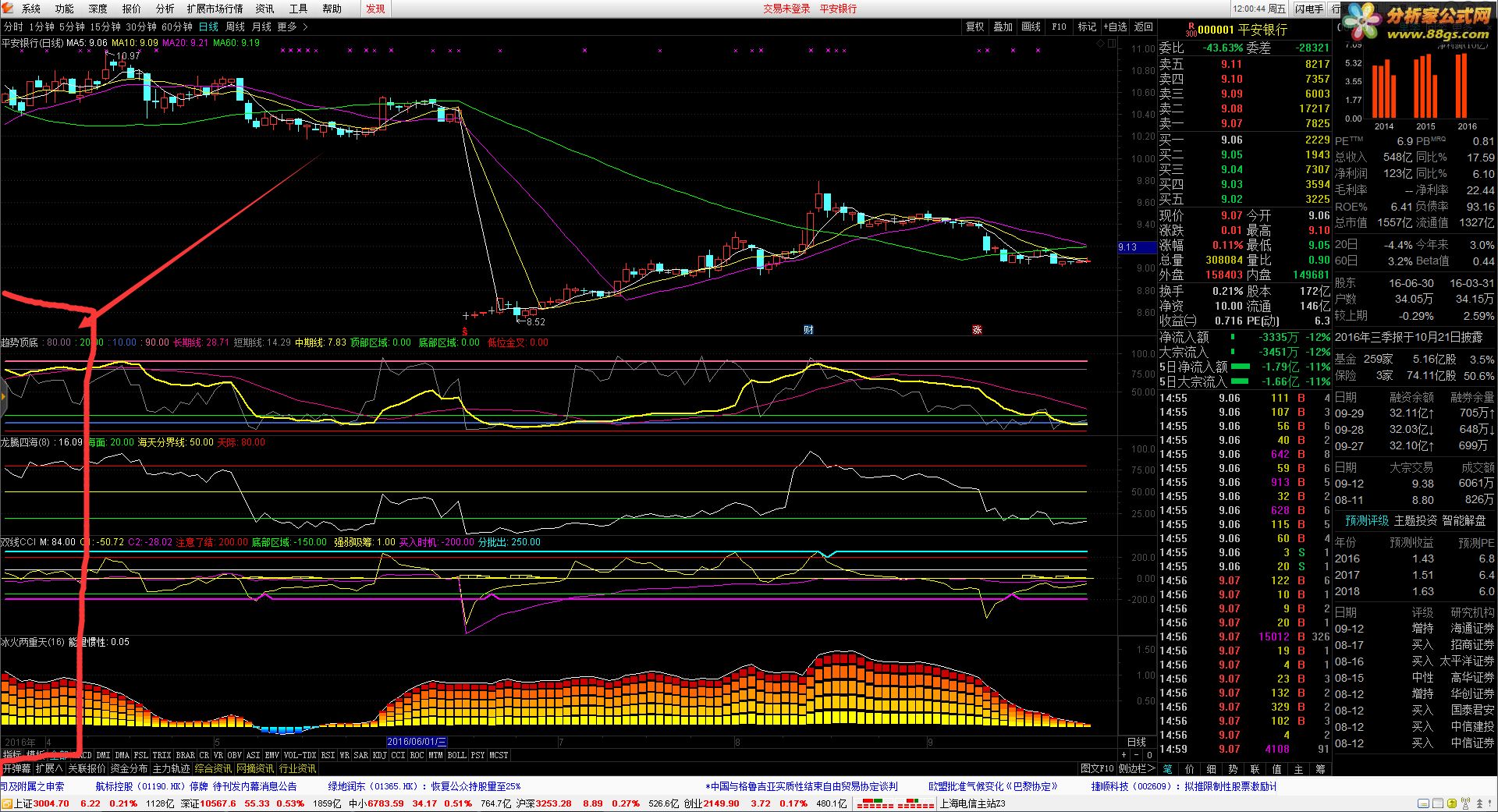
Task: Click the 绿地润东 news headline
Action: click(x=424, y=786)
